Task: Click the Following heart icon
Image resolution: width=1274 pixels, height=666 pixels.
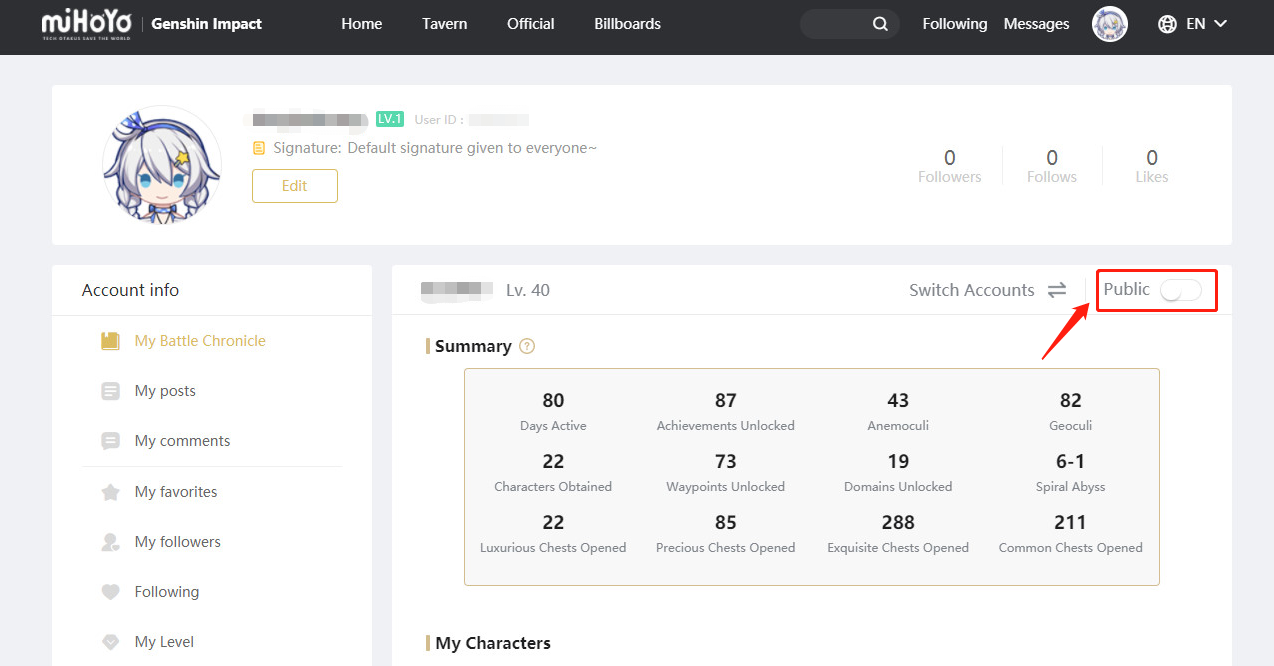Action: (111, 592)
